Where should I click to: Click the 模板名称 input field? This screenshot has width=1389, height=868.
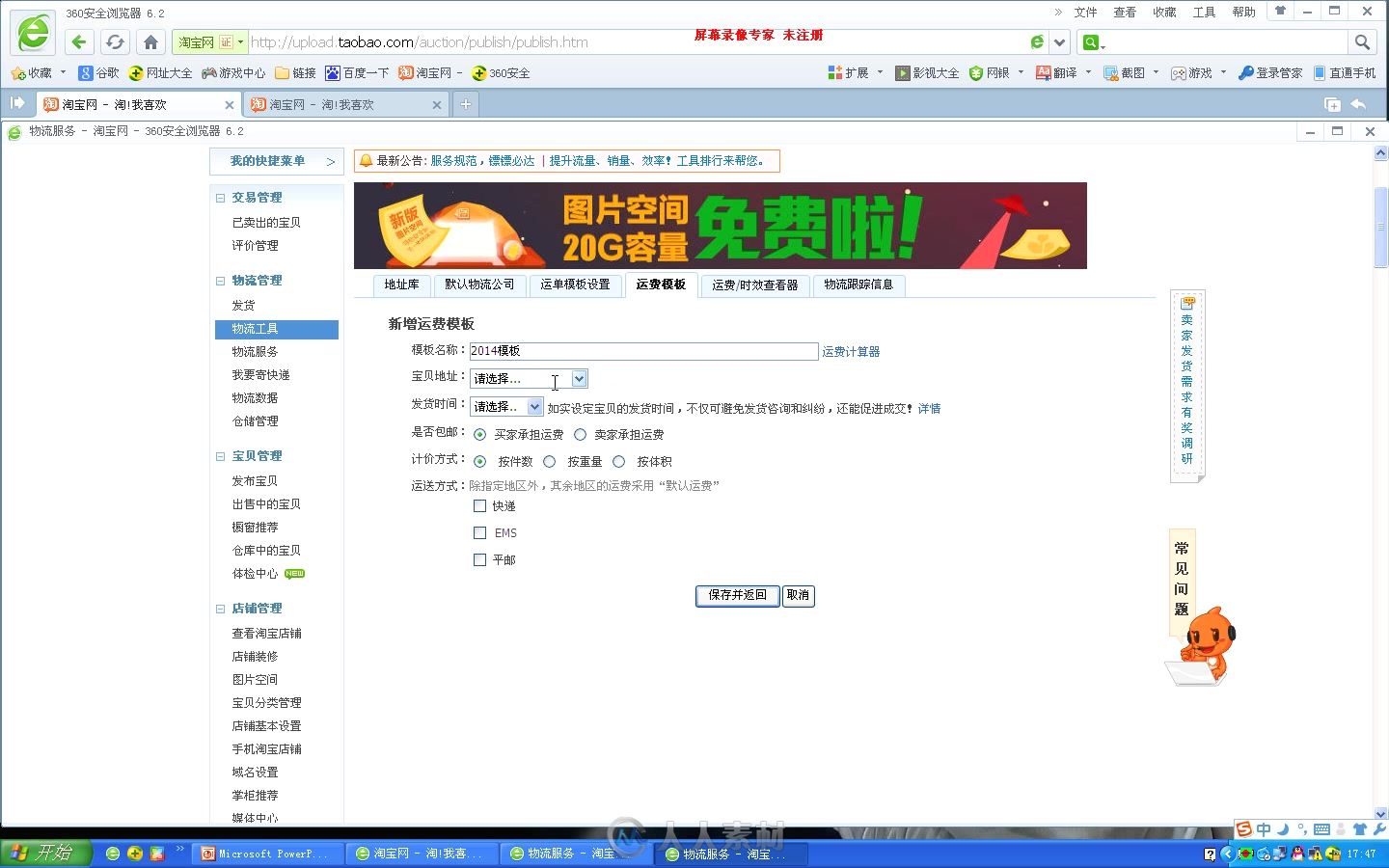[x=643, y=351]
